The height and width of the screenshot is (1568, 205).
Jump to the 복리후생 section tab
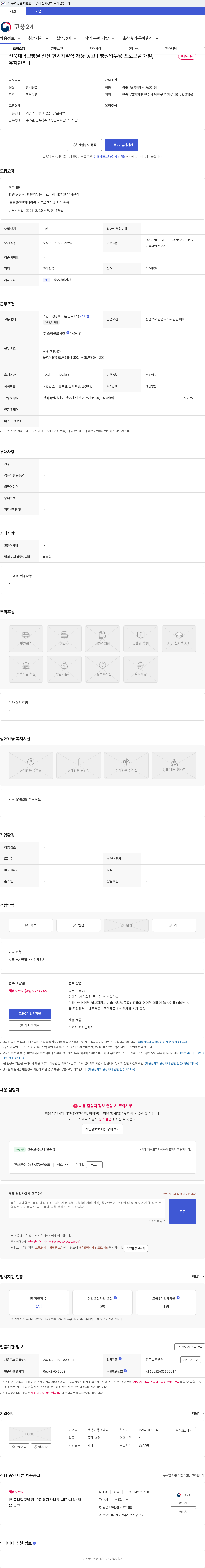click(133, 49)
